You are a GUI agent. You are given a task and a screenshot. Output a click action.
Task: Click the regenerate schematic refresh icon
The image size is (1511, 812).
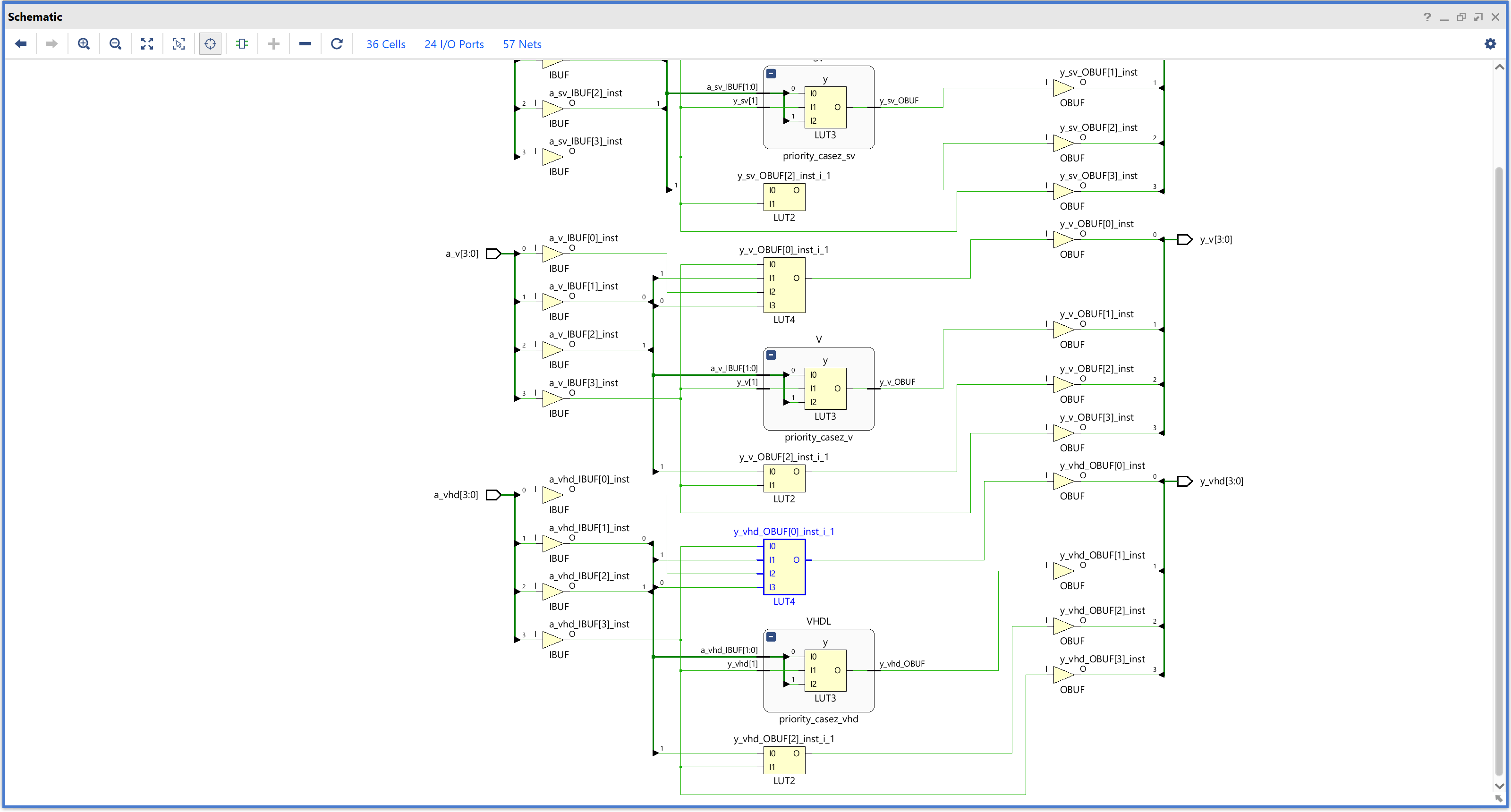point(337,44)
